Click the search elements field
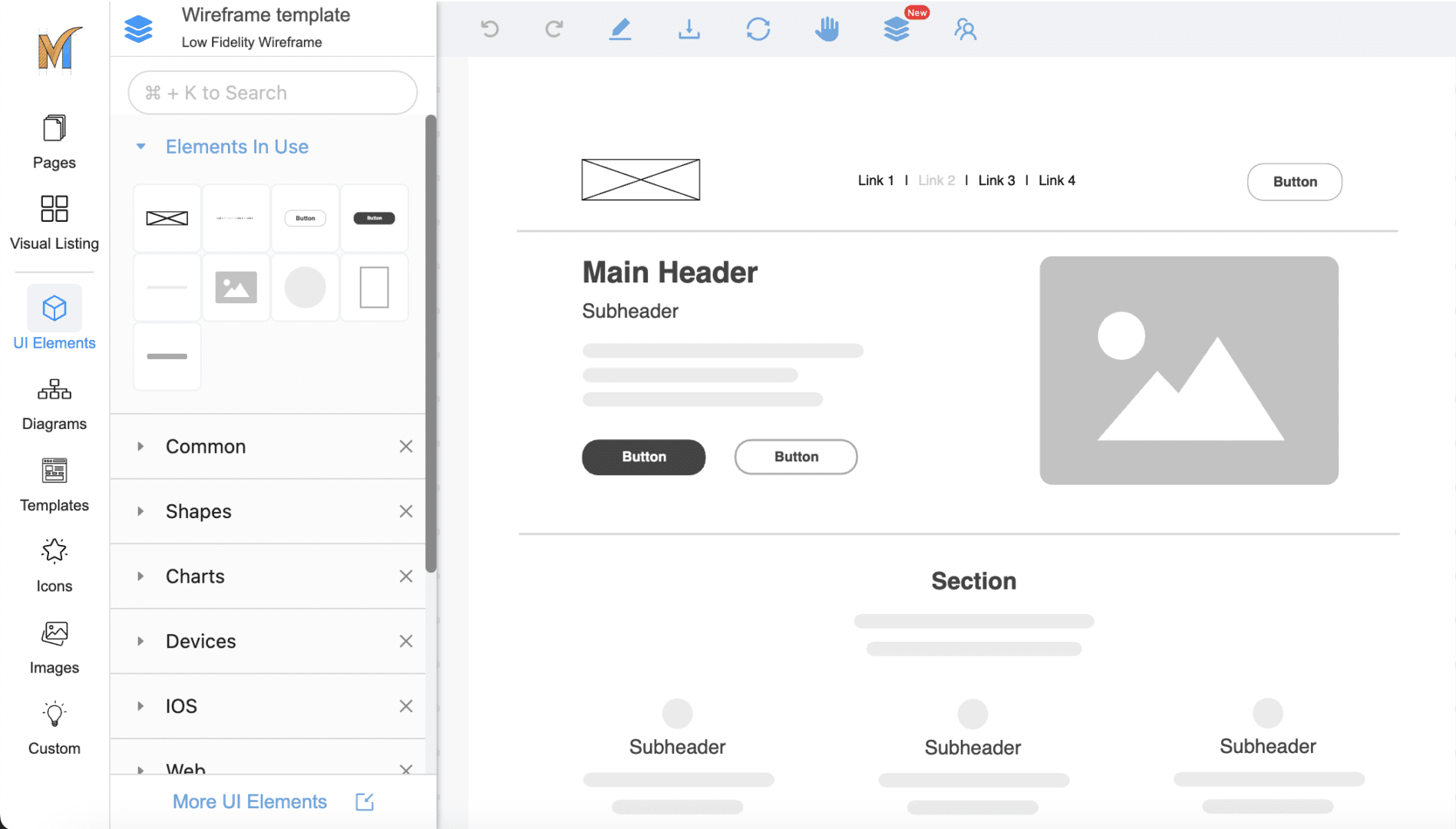This screenshot has width=1456, height=829. pyautogui.click(x=271, y=92)
